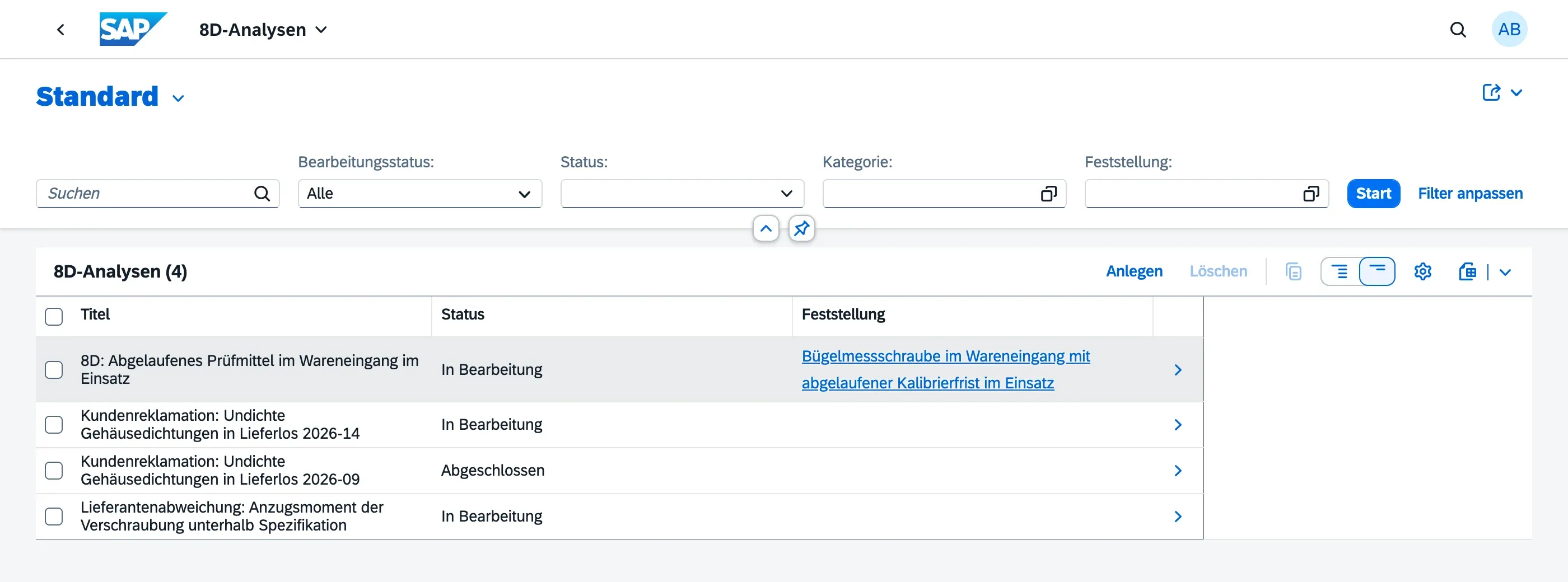The width and height of the screenshot is (1568, 582).
Task: Tick the select-all checkbox beside Titel
Action: (x=54, y=316)
